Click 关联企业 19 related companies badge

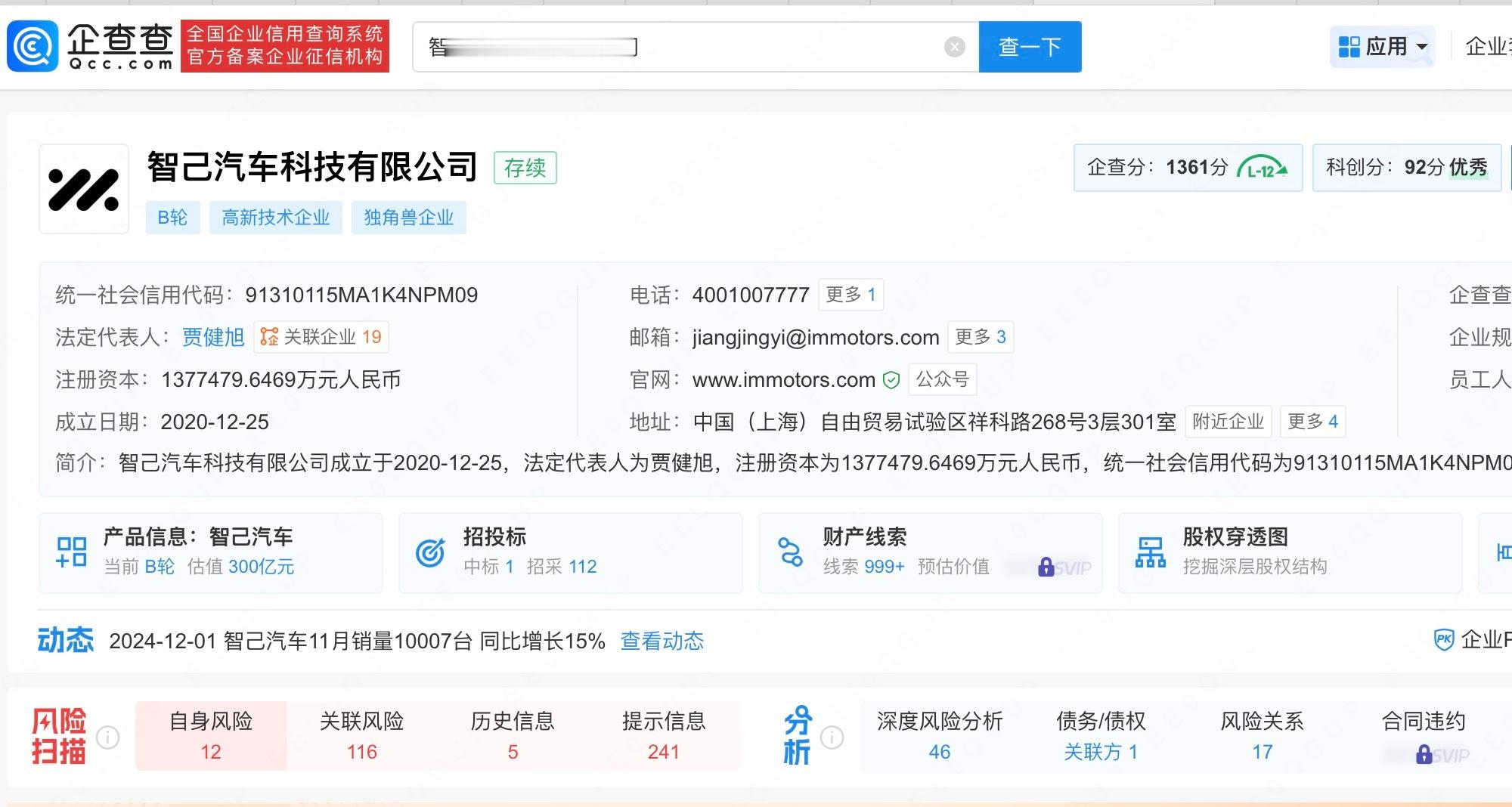(321, 337)
